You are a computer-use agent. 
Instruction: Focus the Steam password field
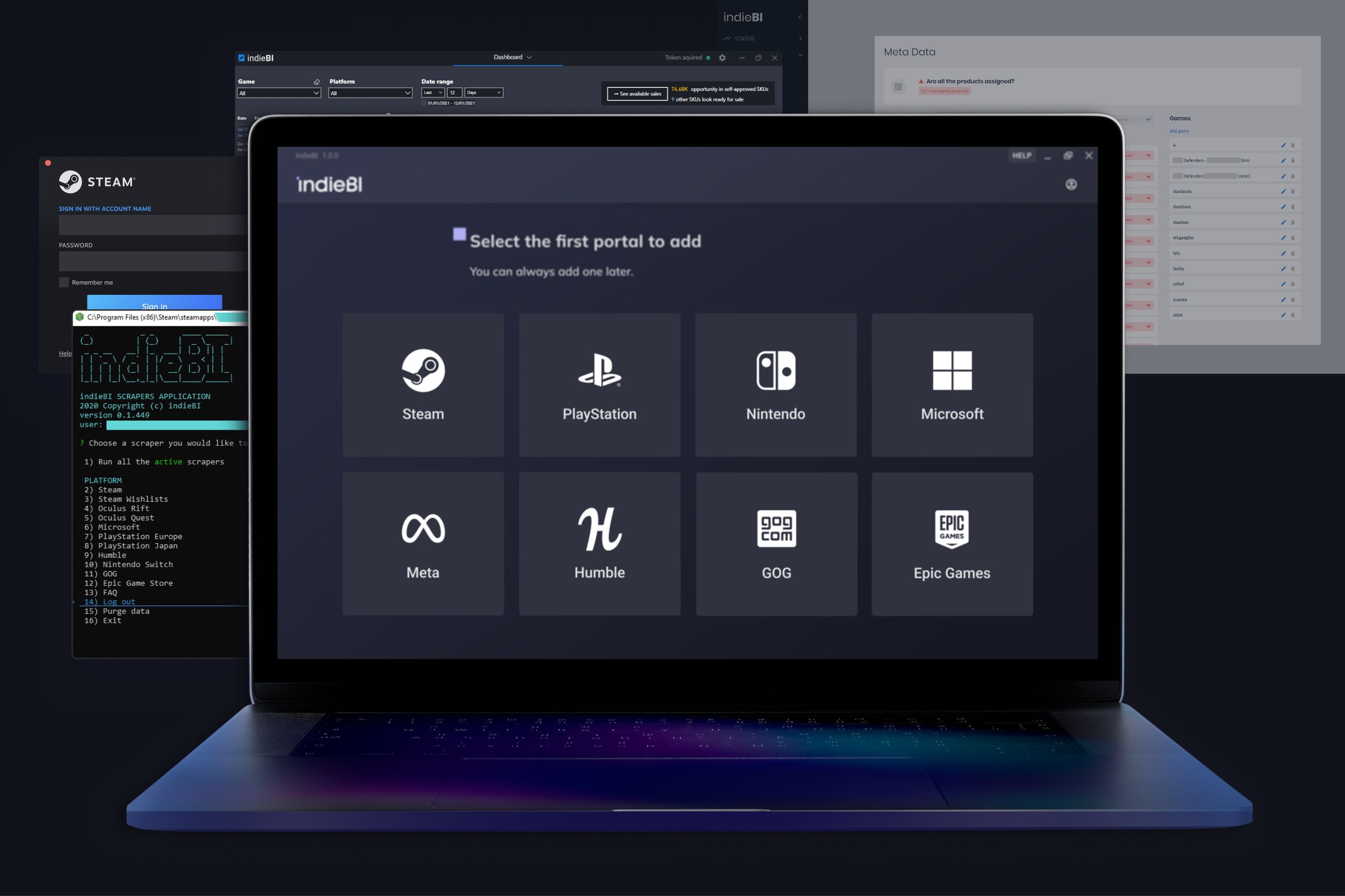click(x=153, y=261)
